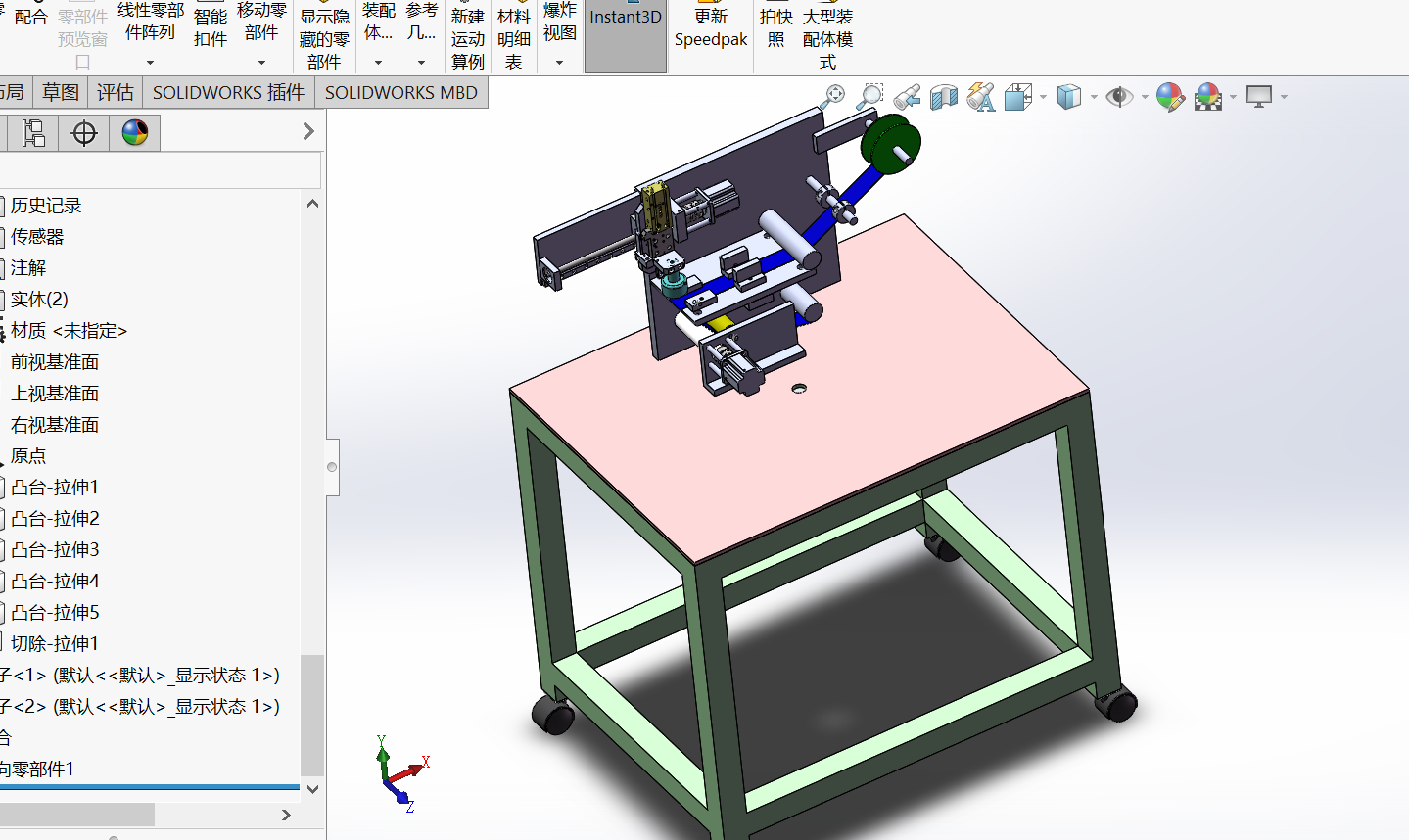
Task: Open the Hide/Show Items dropdown arrow
Action: [x=1145, y=97]
